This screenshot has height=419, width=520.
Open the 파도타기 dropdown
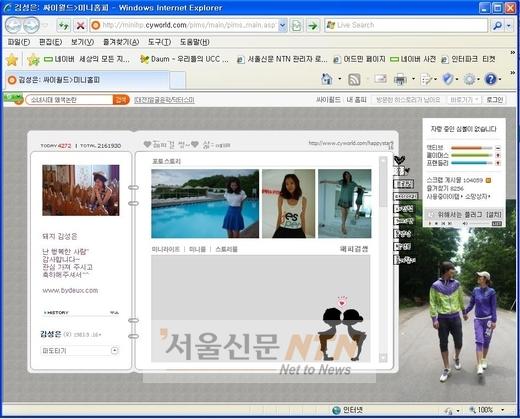pos(80,351)
